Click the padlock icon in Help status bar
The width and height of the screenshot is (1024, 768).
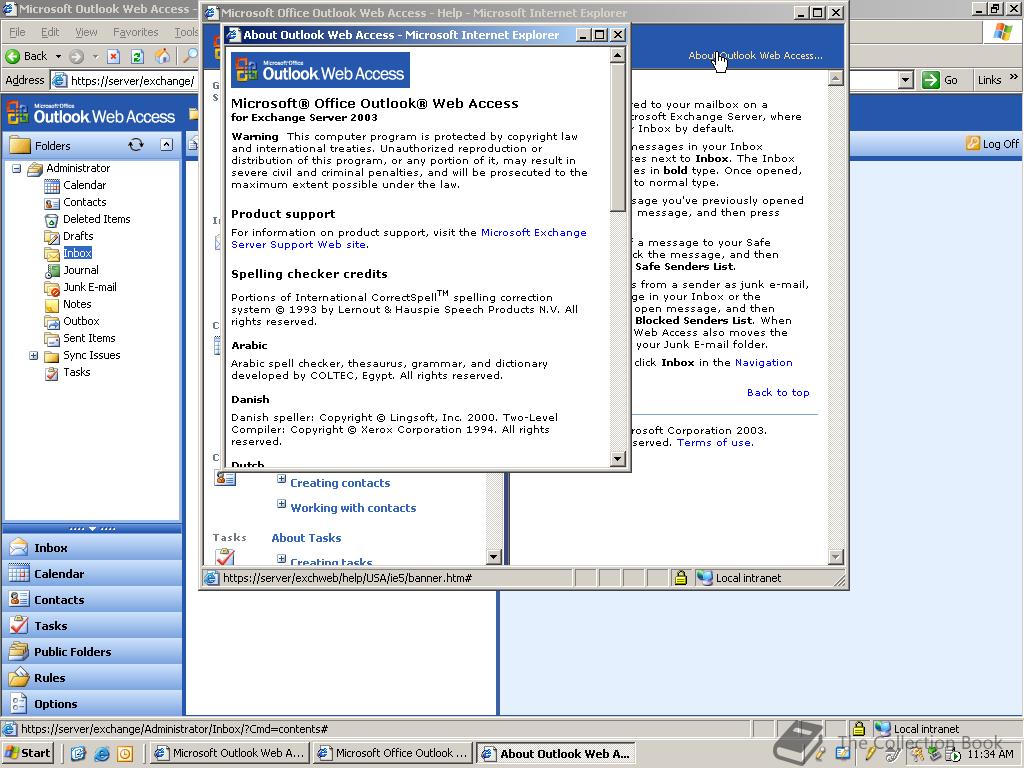click(x=680, y=577)
